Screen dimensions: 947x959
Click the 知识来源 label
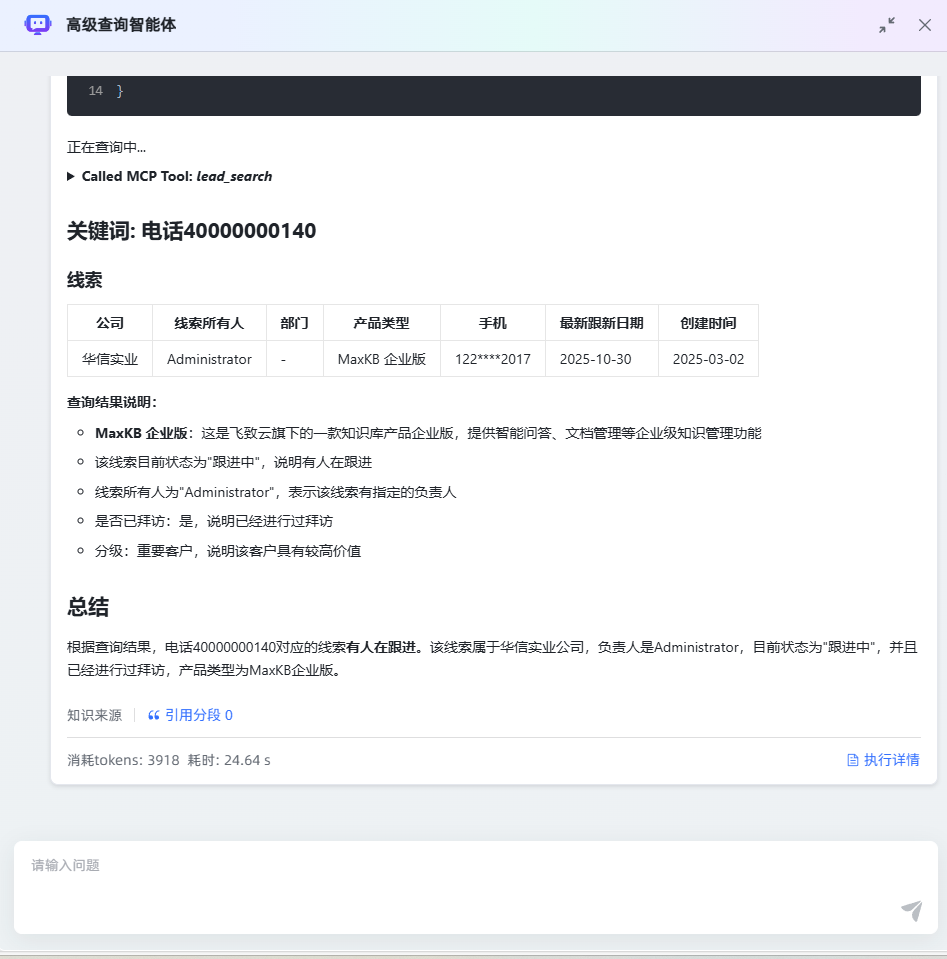coord(94,715)
